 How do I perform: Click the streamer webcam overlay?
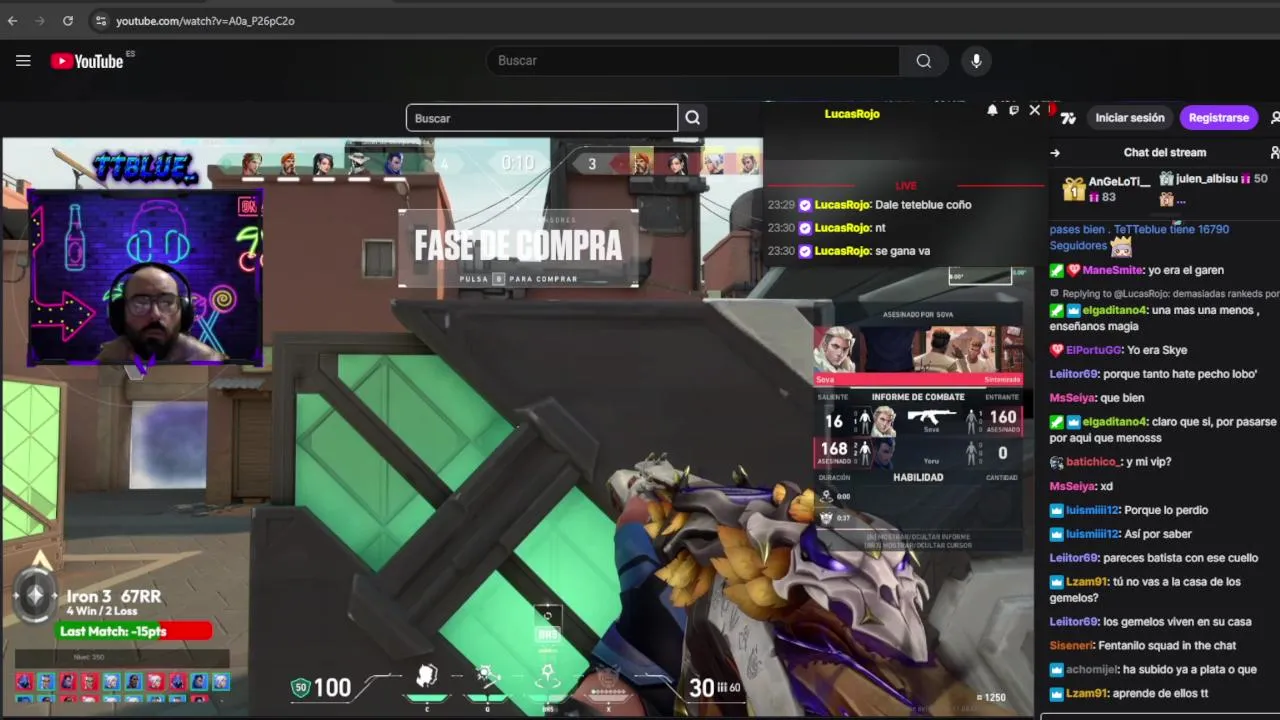point(145,277)
